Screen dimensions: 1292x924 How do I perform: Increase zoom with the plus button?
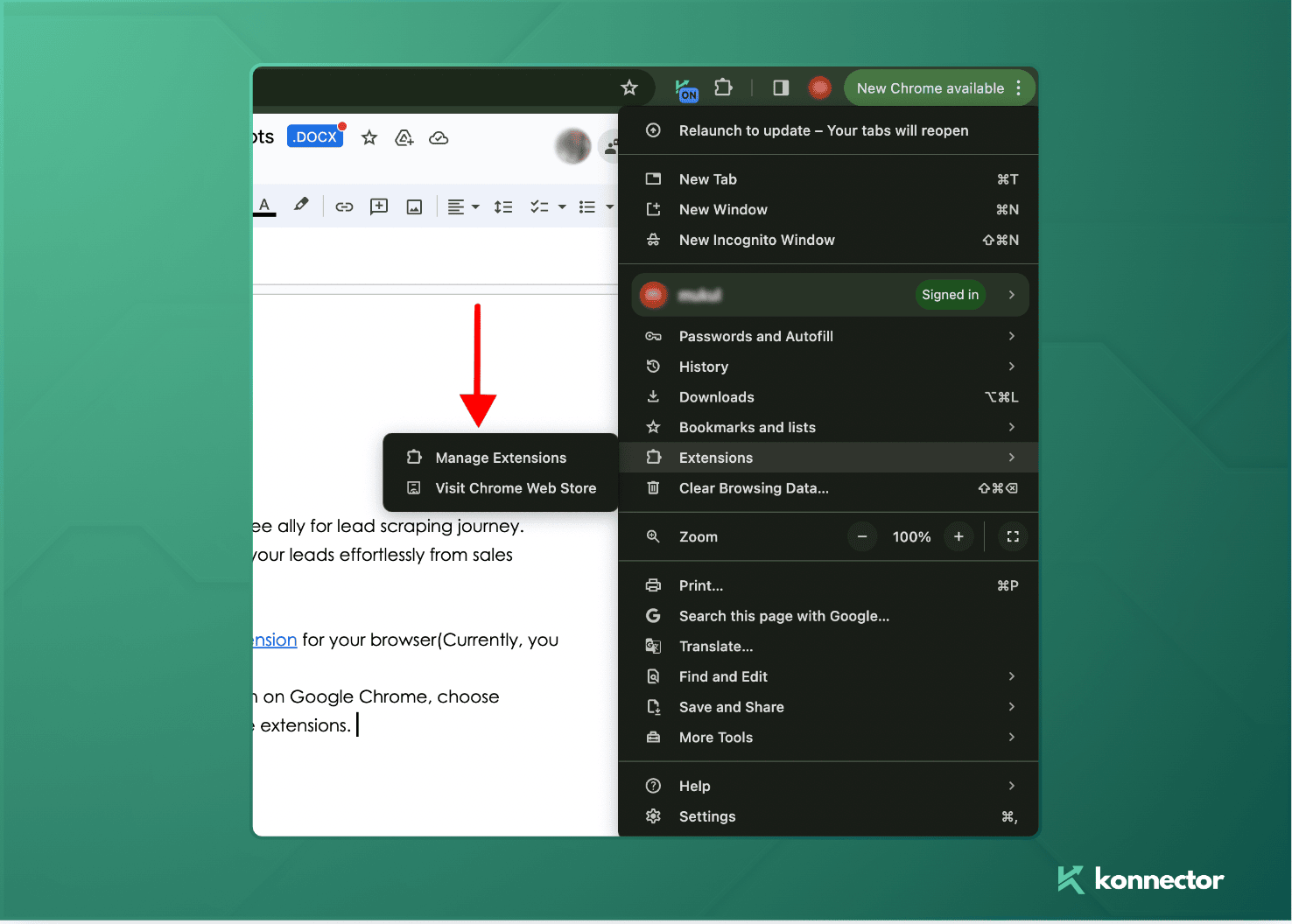[958, 536]
